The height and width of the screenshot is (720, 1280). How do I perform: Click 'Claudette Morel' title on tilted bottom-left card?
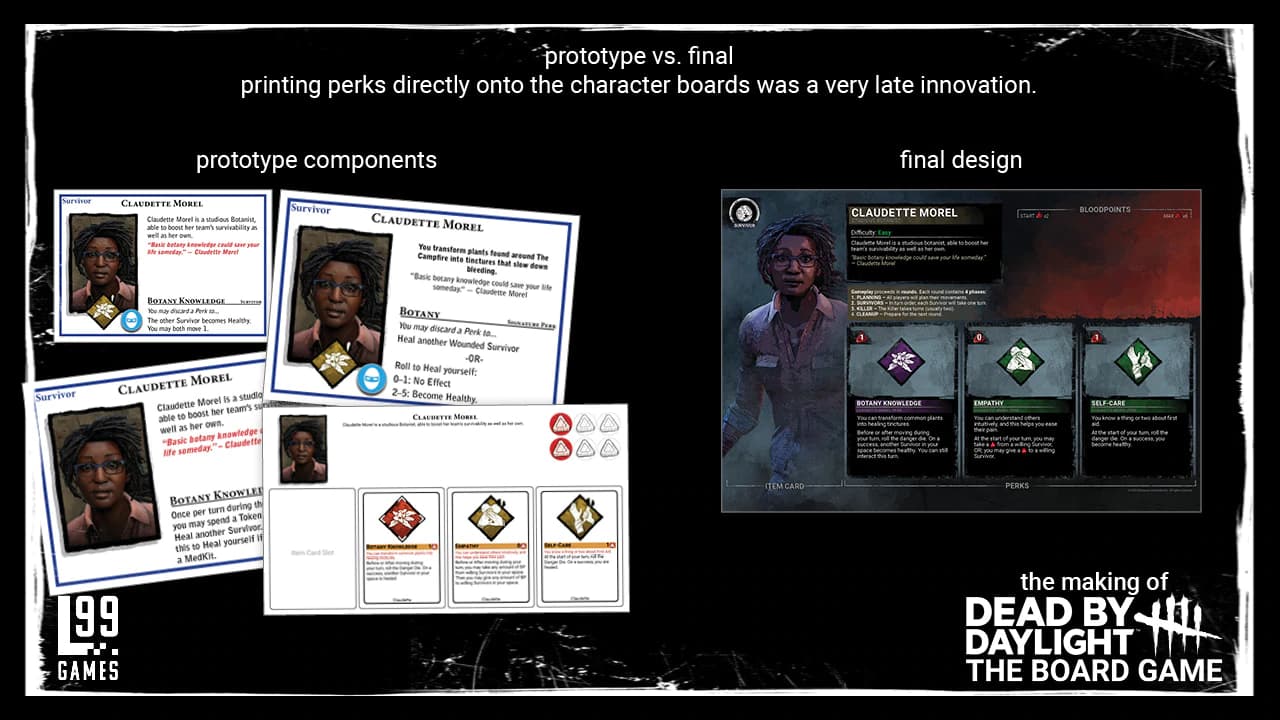coord(175,384)
